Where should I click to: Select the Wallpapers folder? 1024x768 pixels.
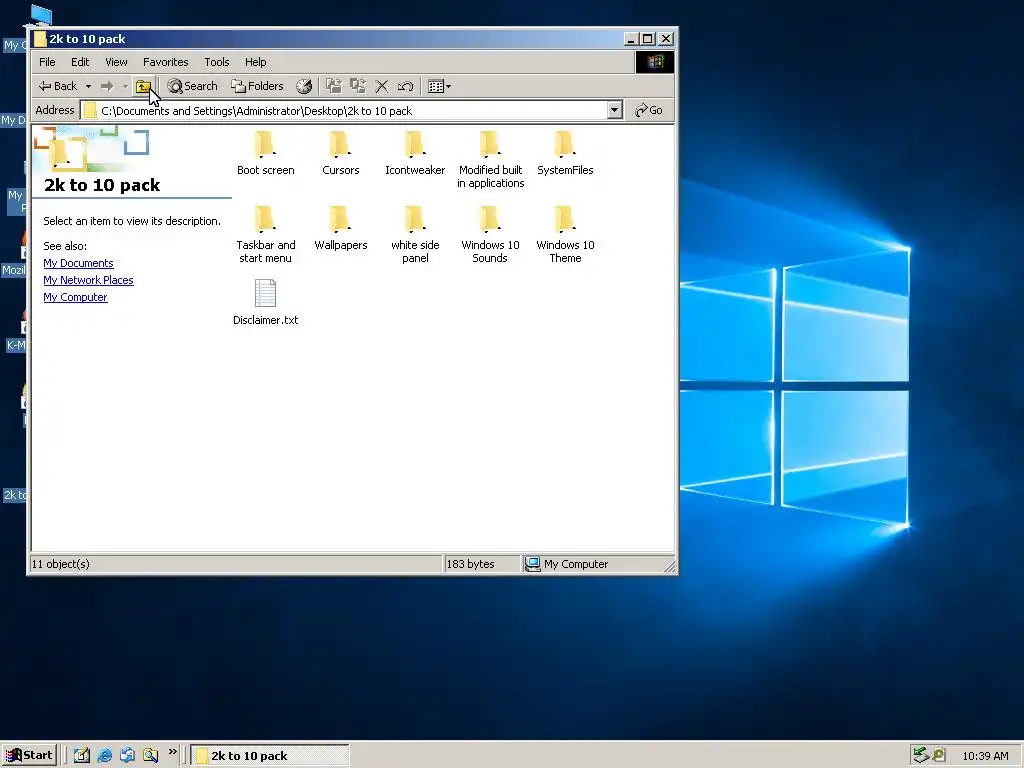pyautogui.click(x=340, y=228)
